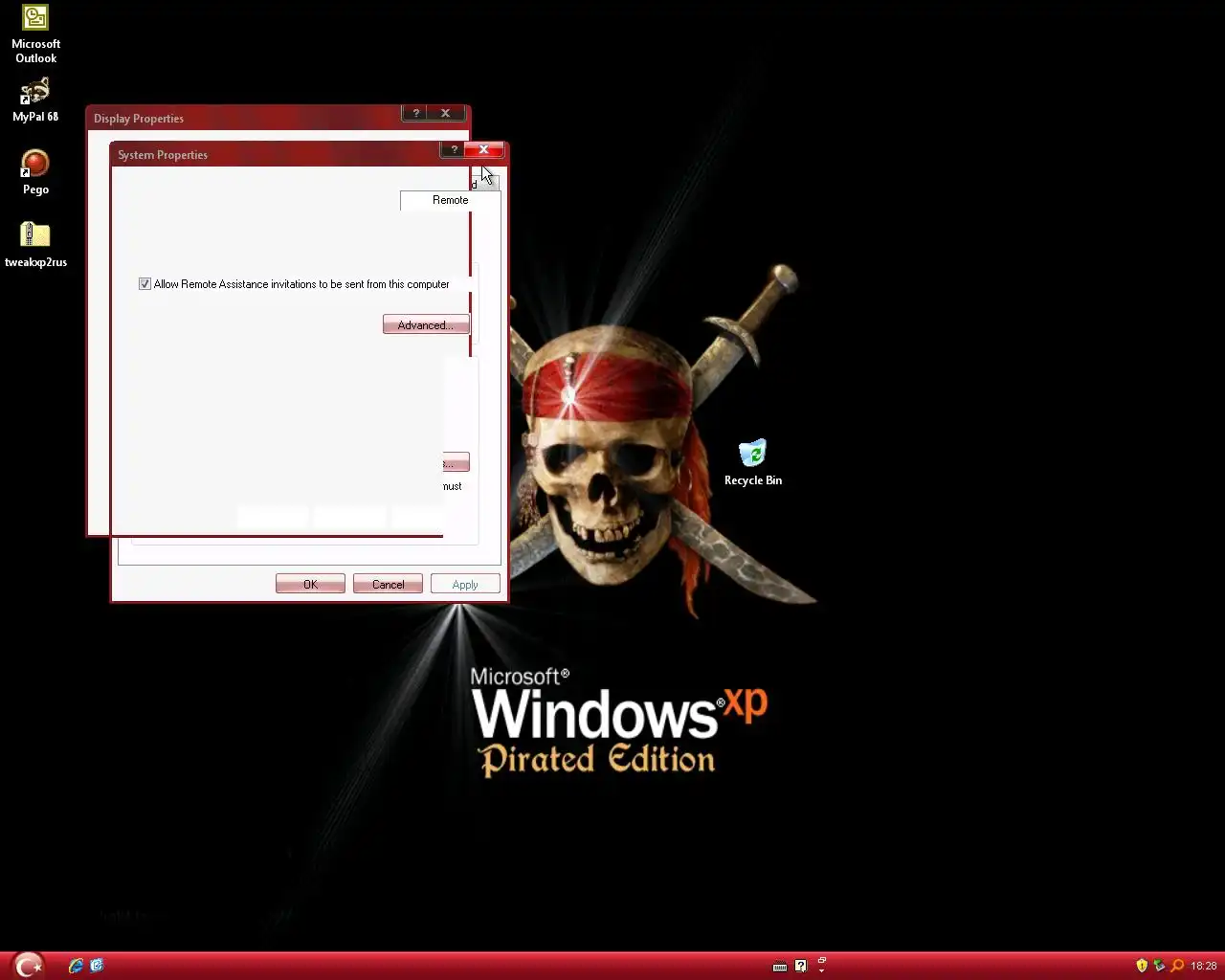This screenshot has height=980, width=1225.
Task: Open the language bar options arrow
Action: coord(821,971)
